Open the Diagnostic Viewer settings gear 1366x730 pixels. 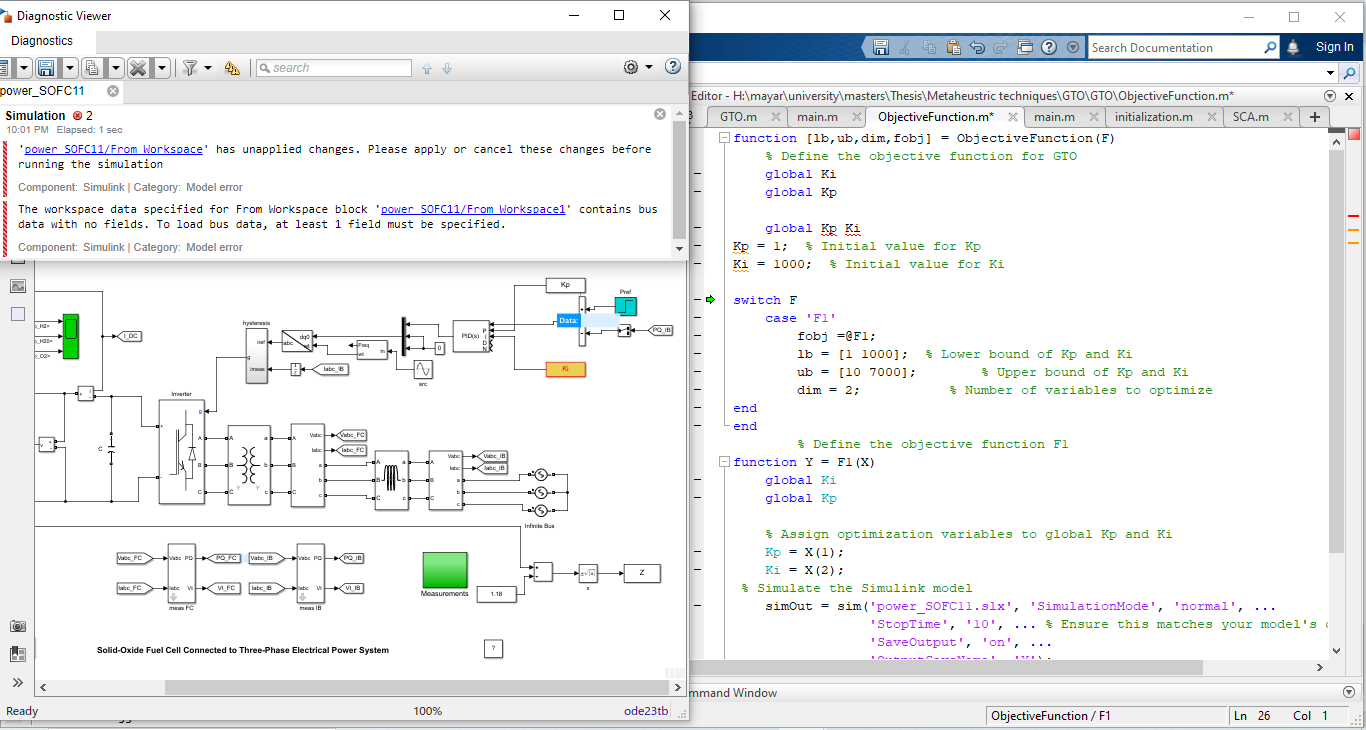tap(632, 67)
